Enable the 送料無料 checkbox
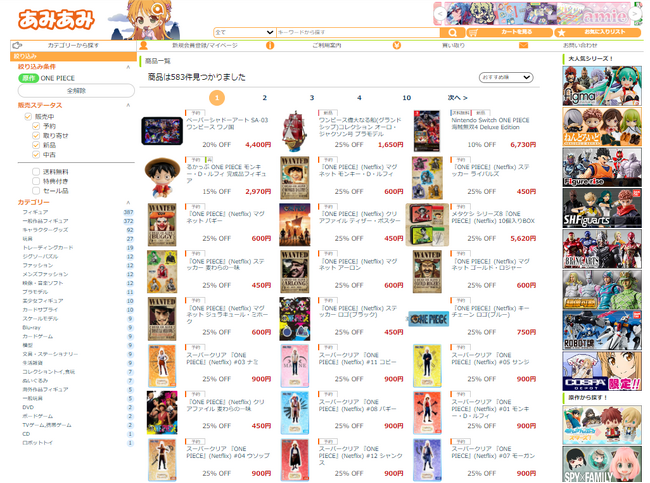 coord(37,172)
